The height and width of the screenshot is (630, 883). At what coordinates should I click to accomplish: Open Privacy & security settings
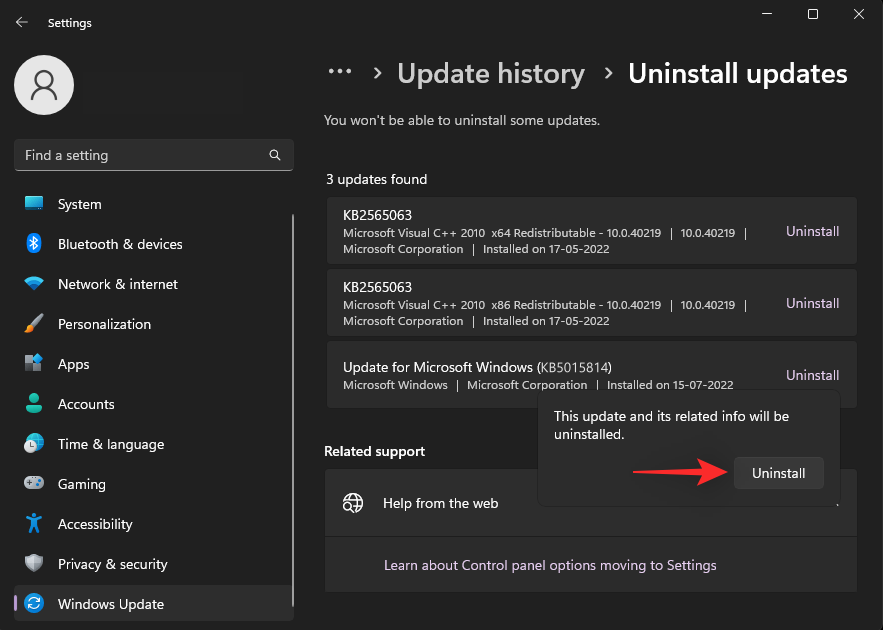110,564
